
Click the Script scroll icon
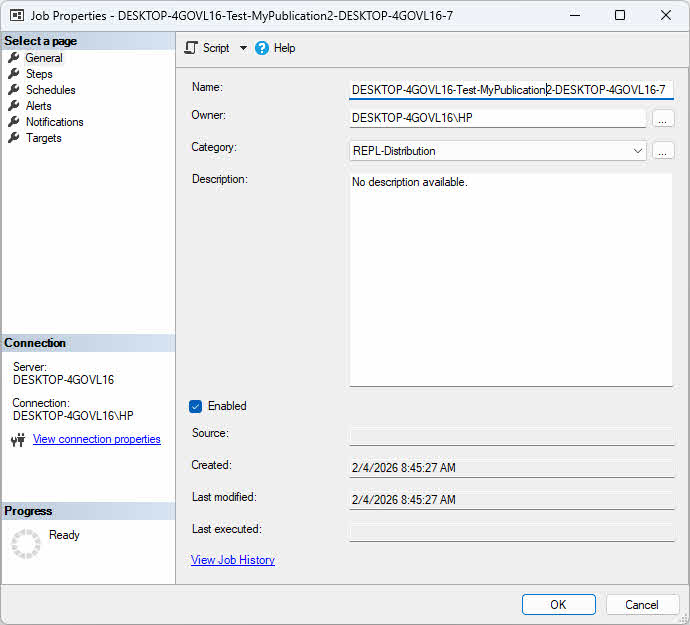click(191, 48)
